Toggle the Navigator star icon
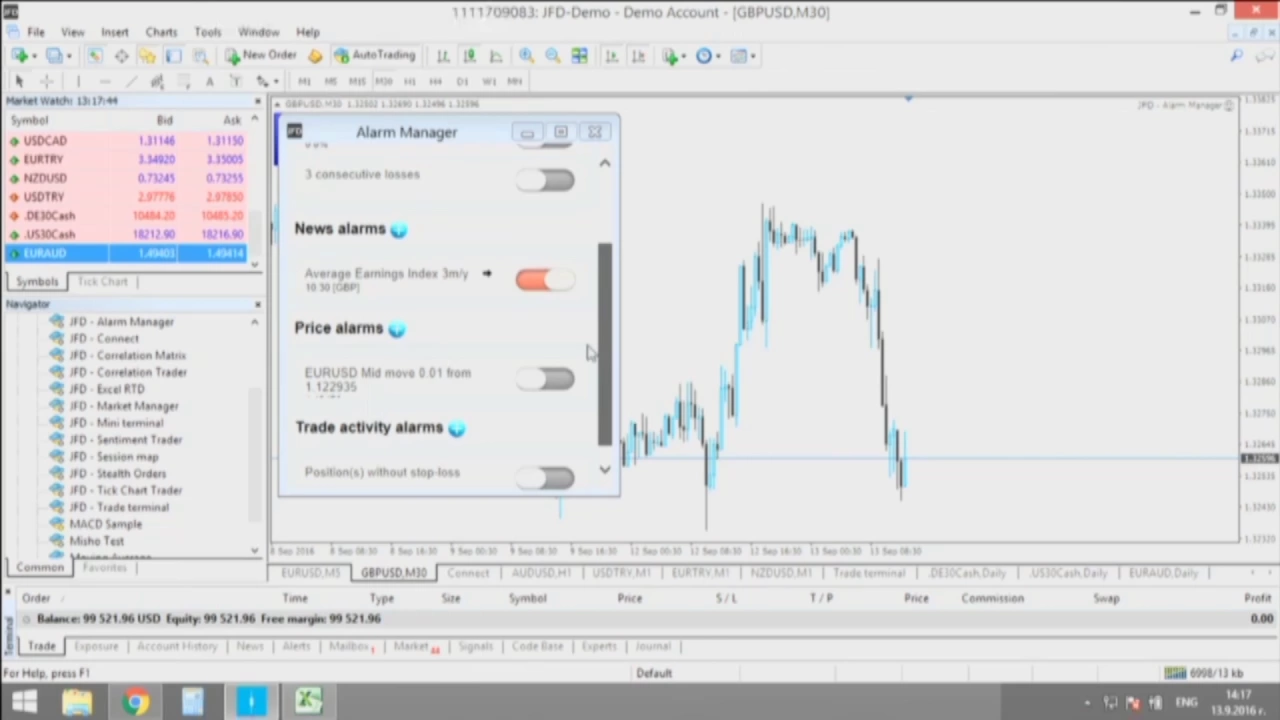This screenshot has height=720, width=1280. coord(147,56)
